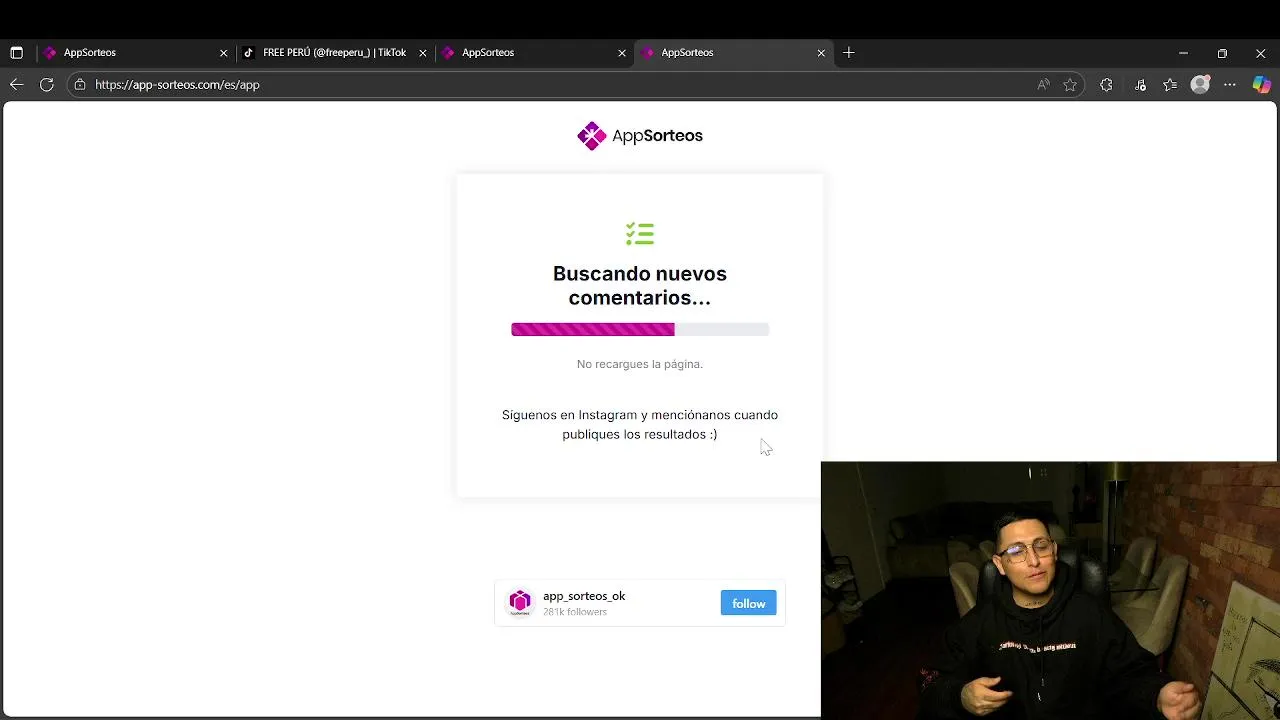Switch to the FREE PERÚ TikTok tab
The image size is (1280, 720).
[x=335, y=53]
